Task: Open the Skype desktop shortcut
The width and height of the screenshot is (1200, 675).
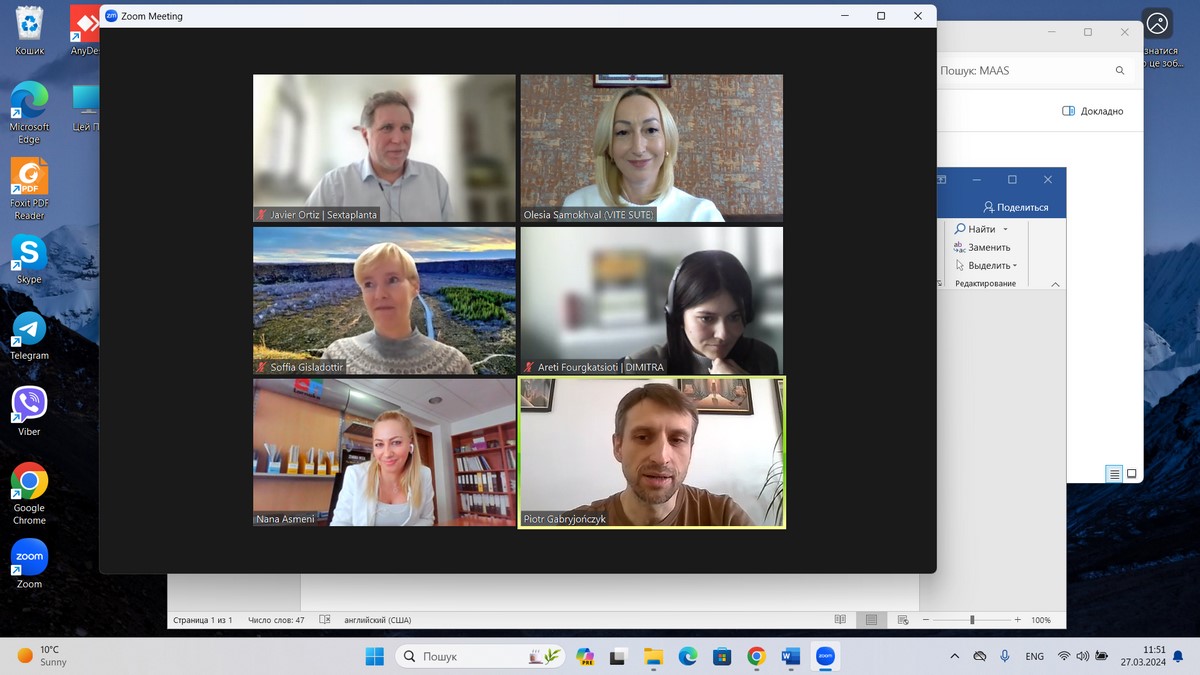Action: tap(29, 255)
